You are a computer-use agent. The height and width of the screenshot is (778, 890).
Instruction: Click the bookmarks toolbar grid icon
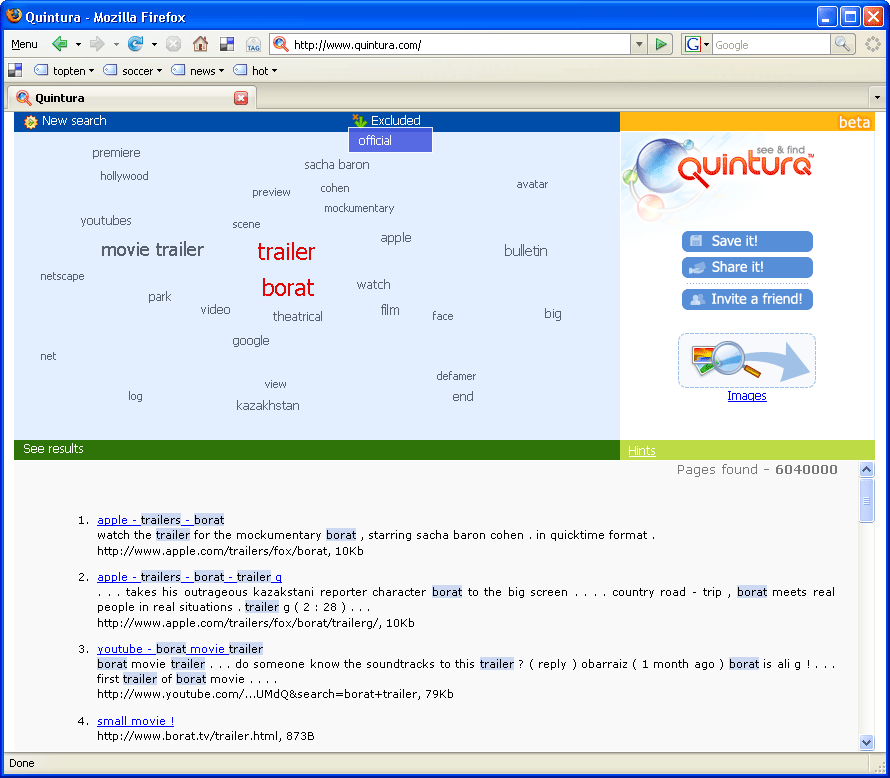[15, 70]
